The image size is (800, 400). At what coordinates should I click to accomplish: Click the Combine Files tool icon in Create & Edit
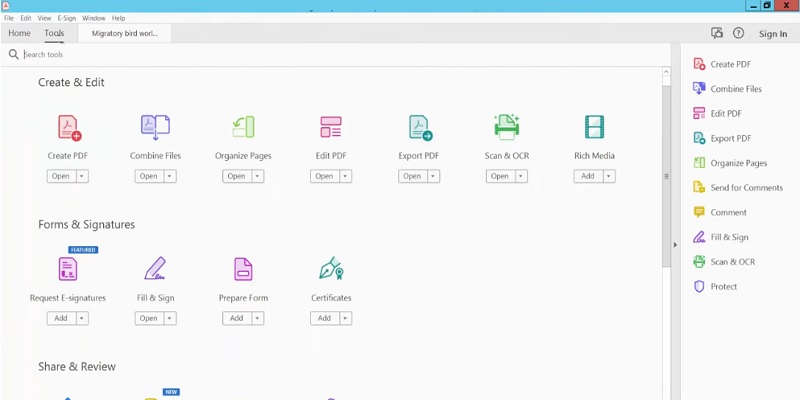pos(155,128)
